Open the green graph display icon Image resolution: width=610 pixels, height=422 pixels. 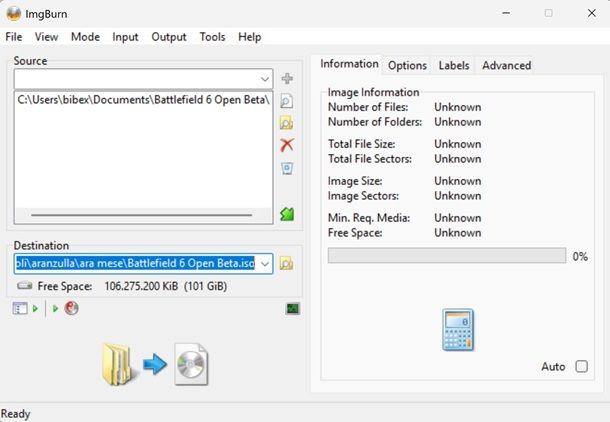pos(293,309)
